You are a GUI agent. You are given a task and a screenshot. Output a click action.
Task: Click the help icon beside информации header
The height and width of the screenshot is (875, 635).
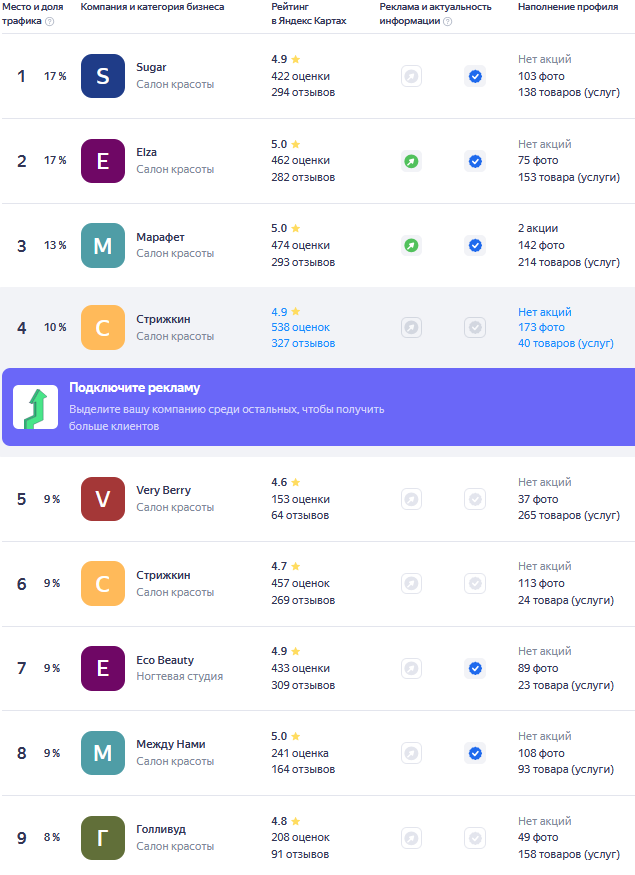[448, 22]
